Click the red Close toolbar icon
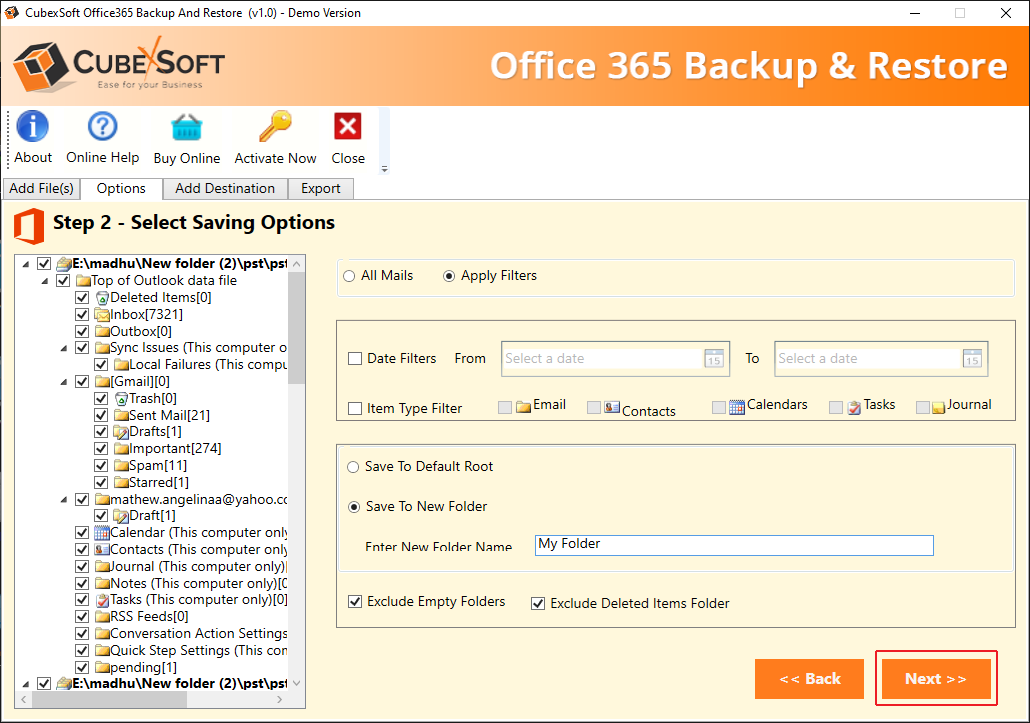Viewport: 1030px width, 723px height. (347, 126)
